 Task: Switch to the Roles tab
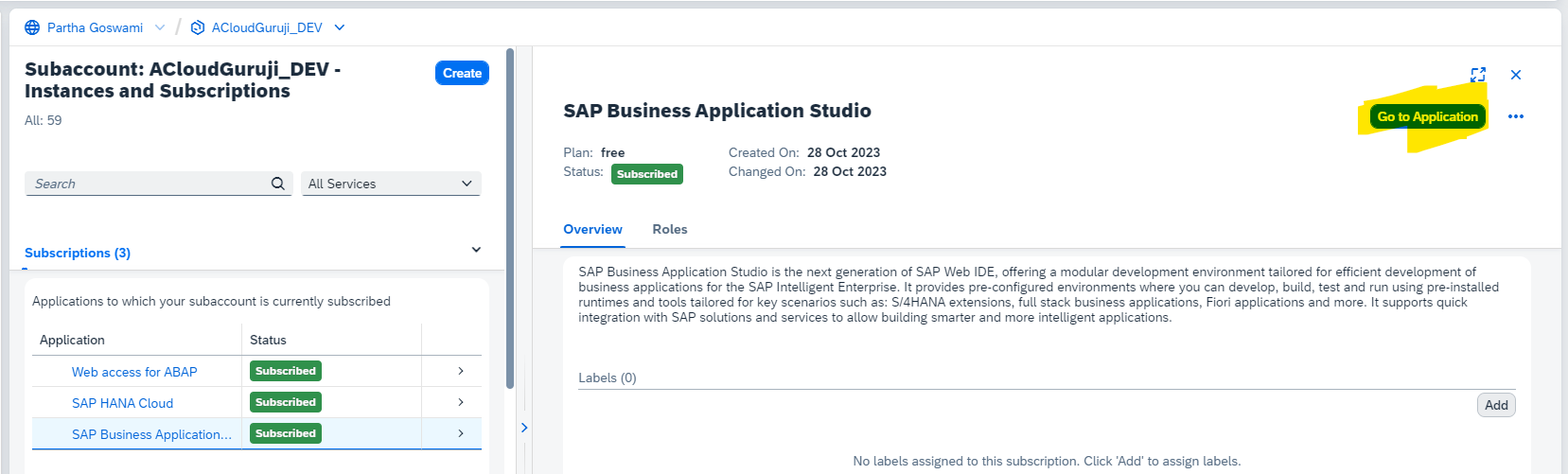[x=669, y=229]
